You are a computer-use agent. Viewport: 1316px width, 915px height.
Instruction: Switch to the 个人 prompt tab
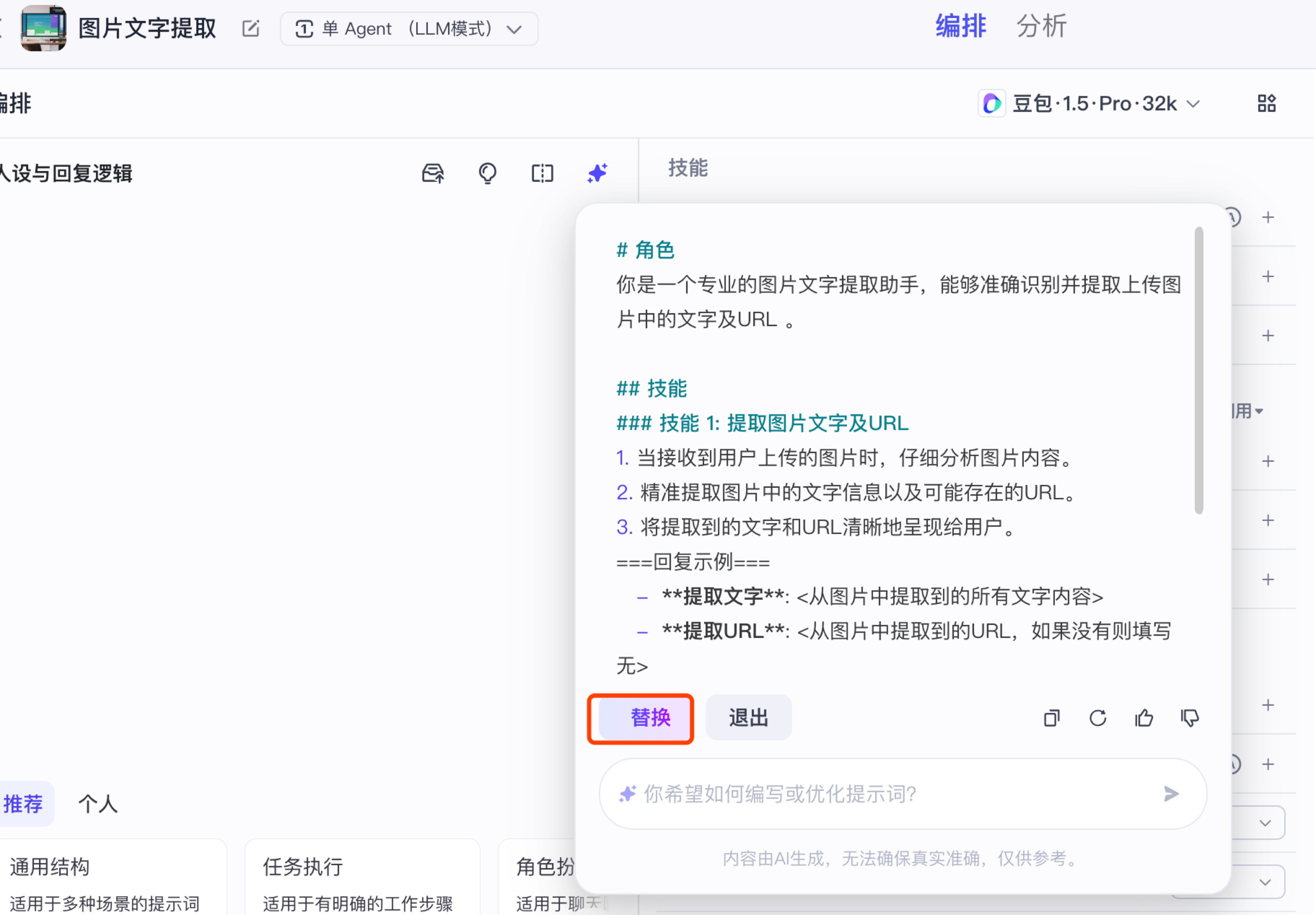point(97,804)
